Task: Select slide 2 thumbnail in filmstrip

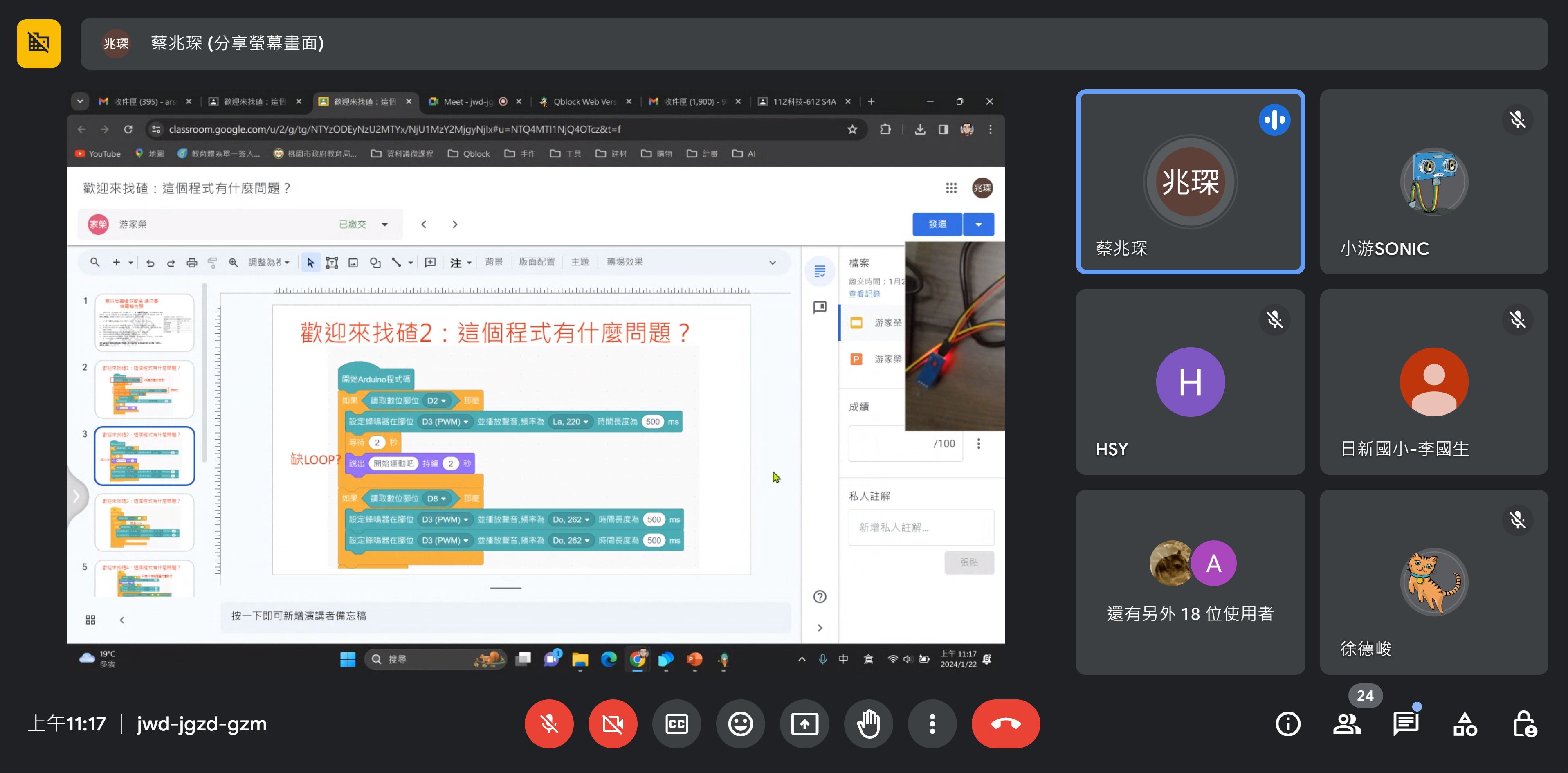Action: [x=144, y=389]
